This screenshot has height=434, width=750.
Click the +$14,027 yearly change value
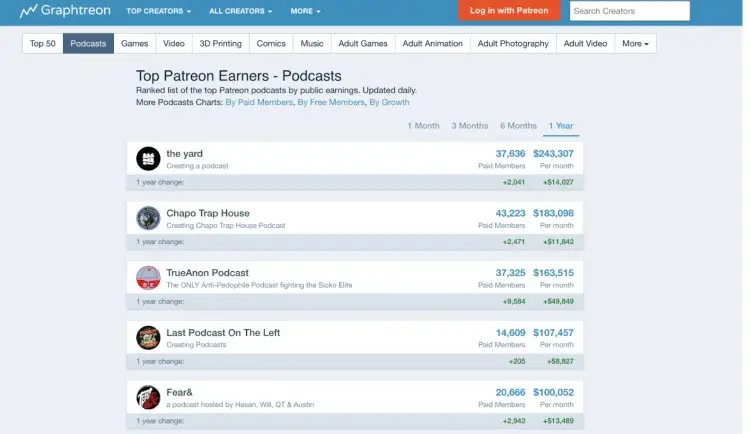pyautogui.click(x=558, y=182)
